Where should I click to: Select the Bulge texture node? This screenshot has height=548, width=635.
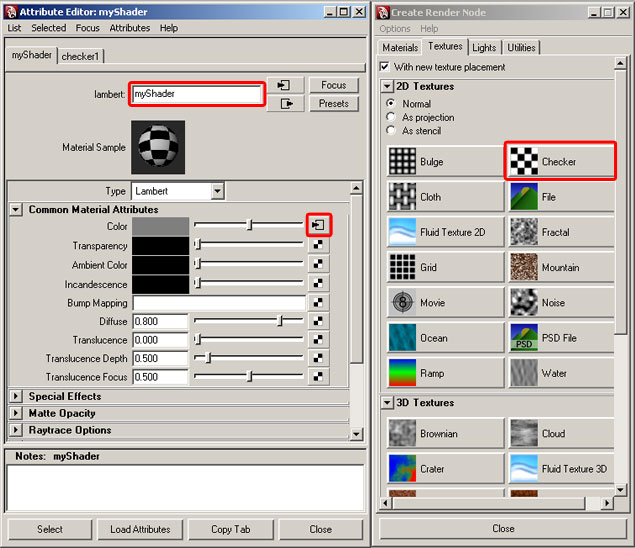403,162
